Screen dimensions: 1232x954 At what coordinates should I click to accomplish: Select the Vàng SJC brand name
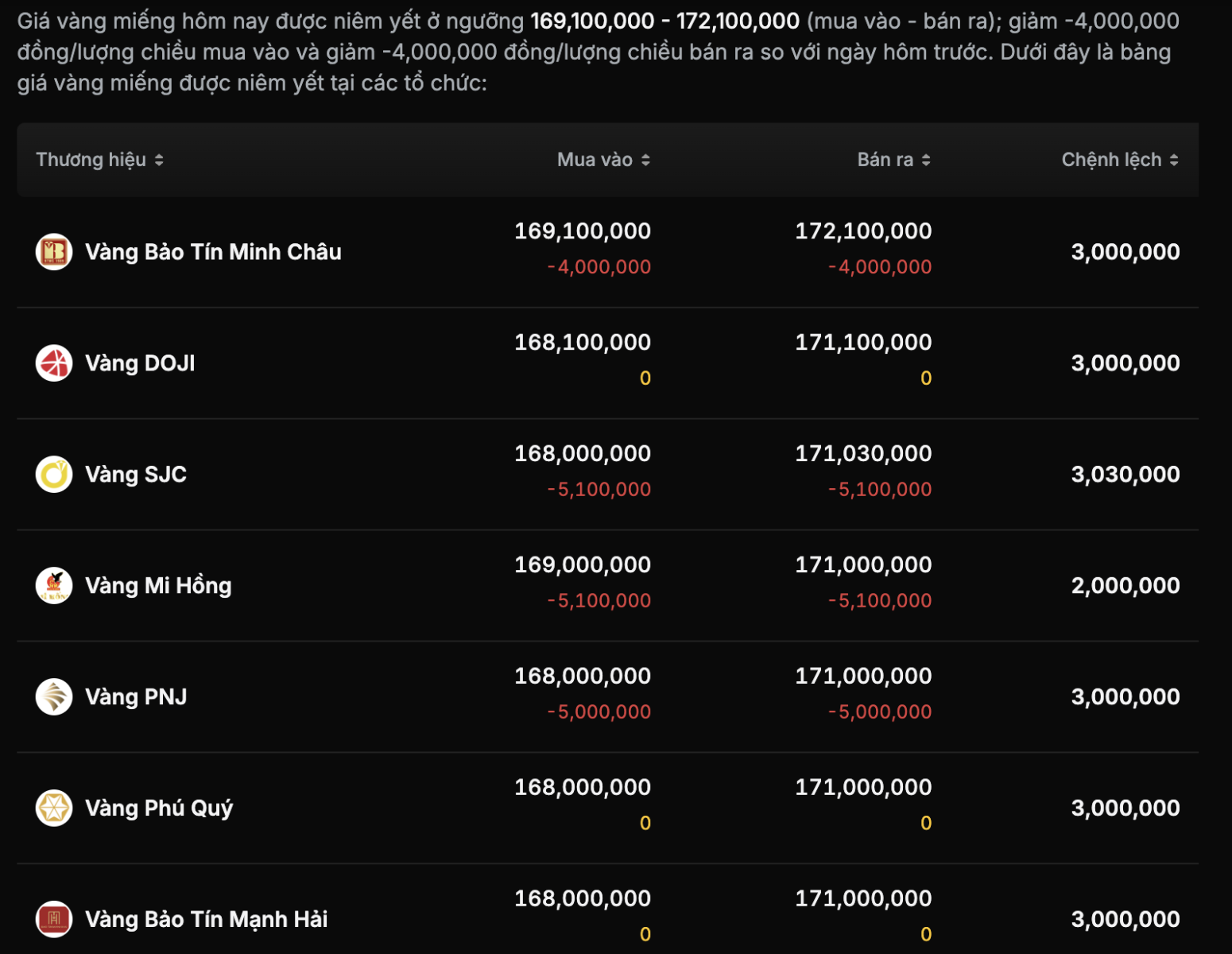pos(136,475)
